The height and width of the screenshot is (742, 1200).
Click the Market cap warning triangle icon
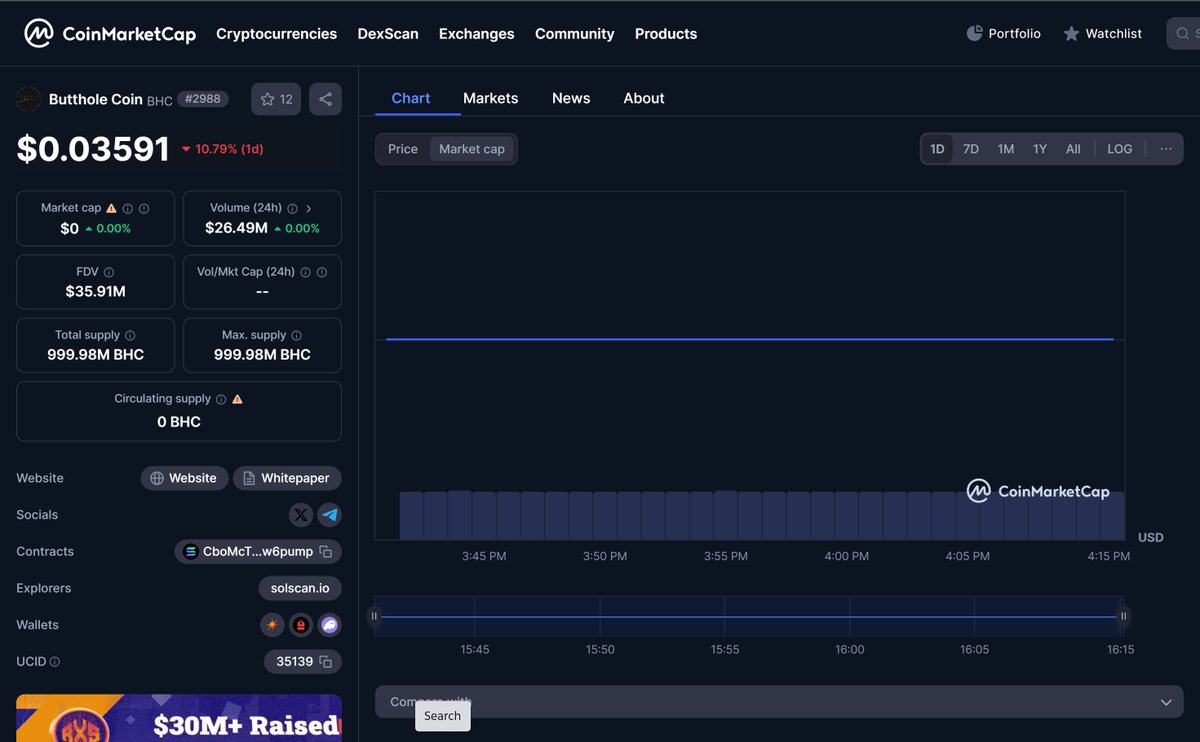click(111, 208)
